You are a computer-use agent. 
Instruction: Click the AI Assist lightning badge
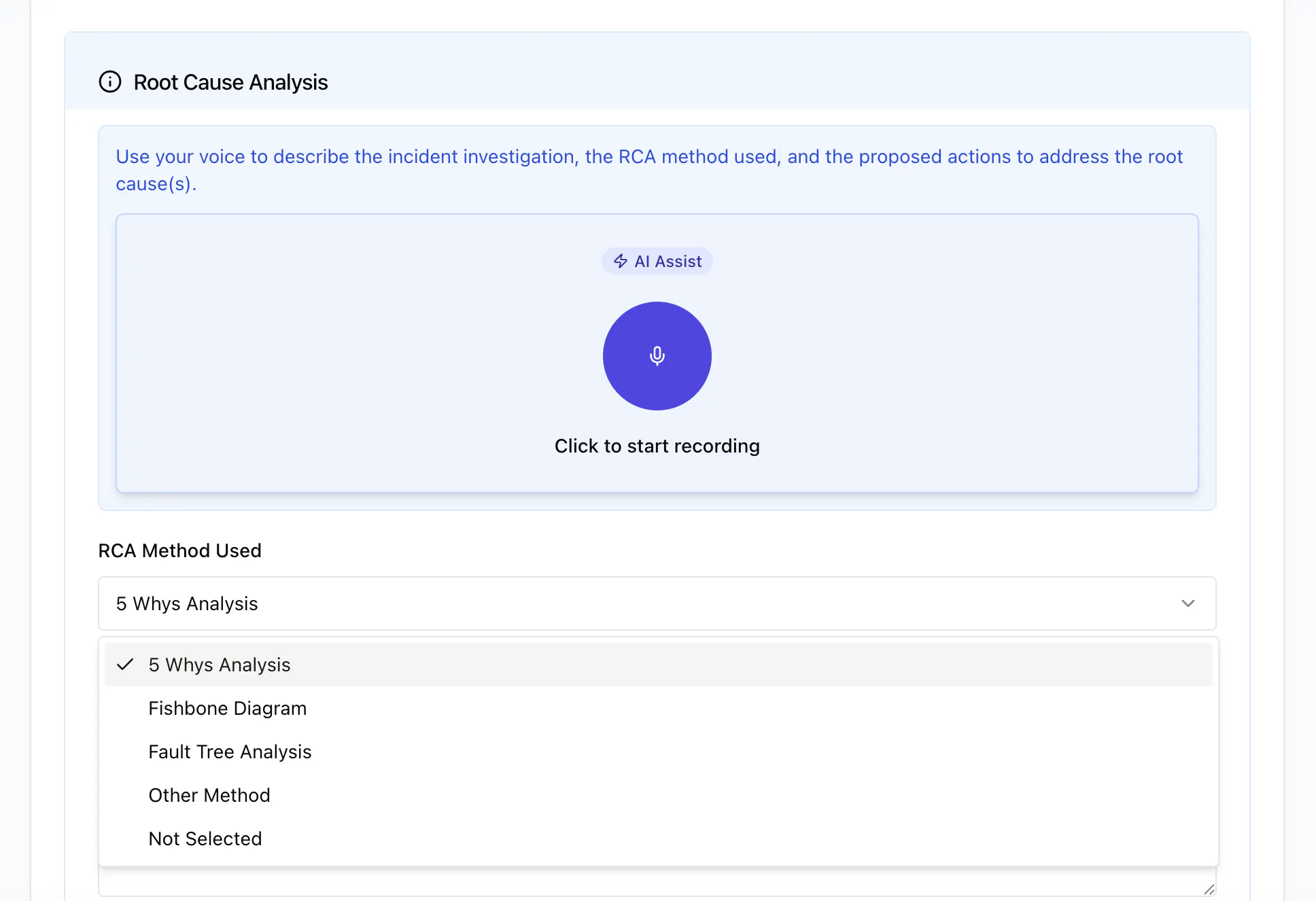pos(657,261)
